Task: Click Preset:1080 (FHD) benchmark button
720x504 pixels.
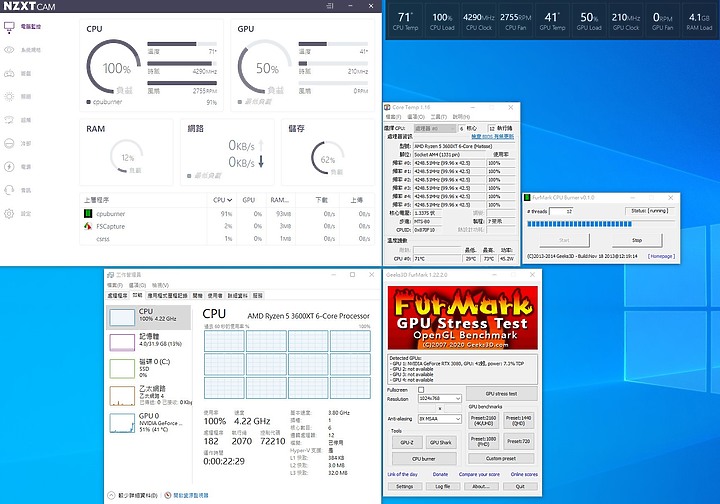Action: click(x=483, y=442)
